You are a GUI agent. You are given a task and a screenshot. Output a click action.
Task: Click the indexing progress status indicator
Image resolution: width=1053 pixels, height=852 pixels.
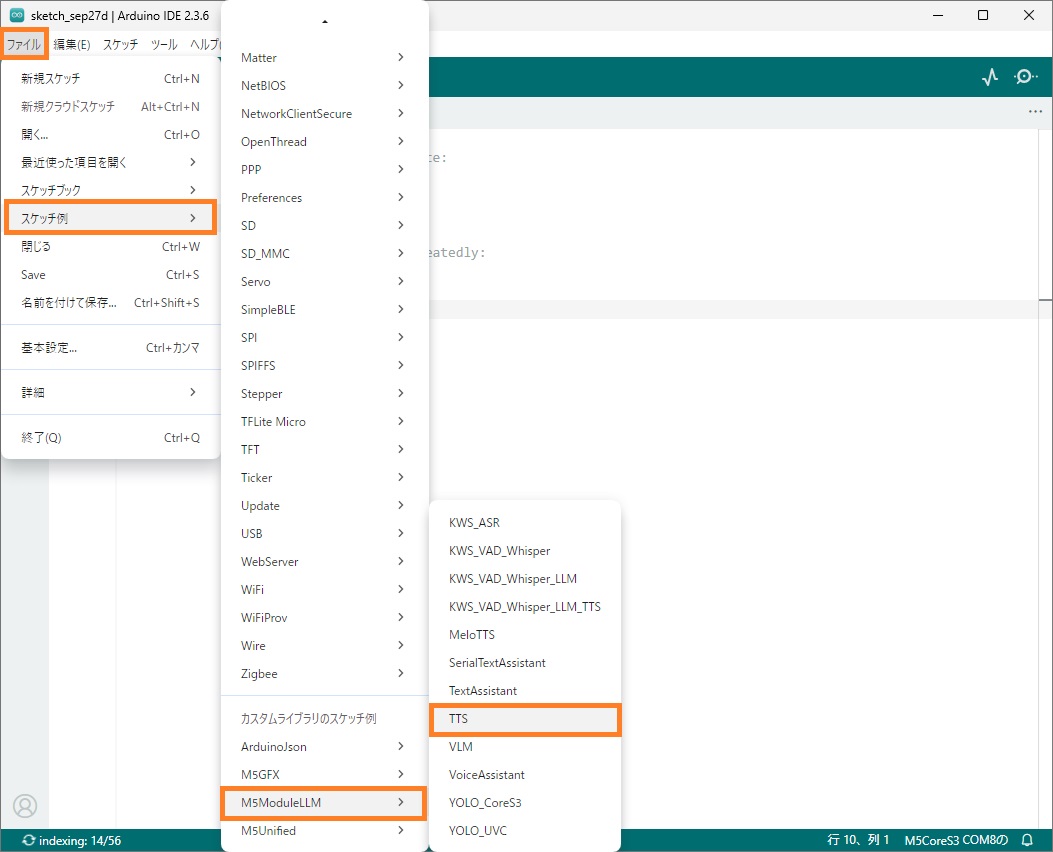[70, 841]
